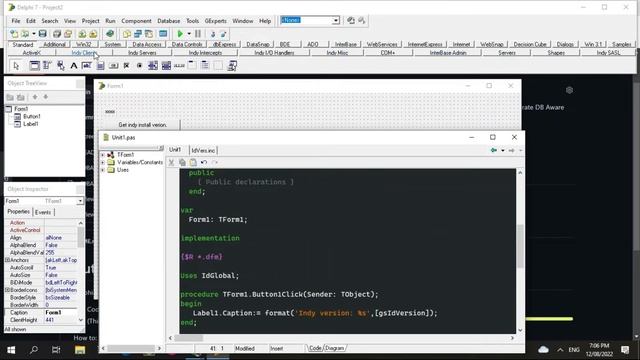Viewport: 640px width, 360px height.
Task: Pick the CheckBox component icon
Action: click(x=127, y=65)
